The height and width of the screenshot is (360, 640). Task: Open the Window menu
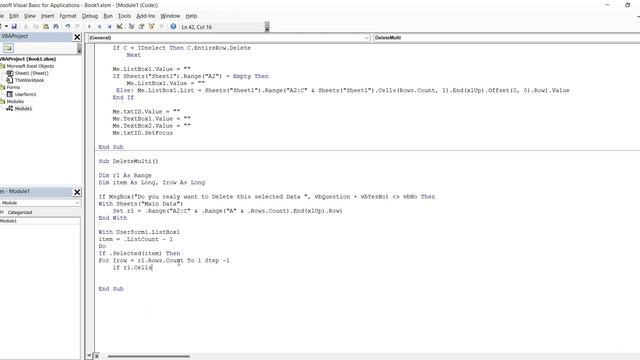click(x=170, y=16)
